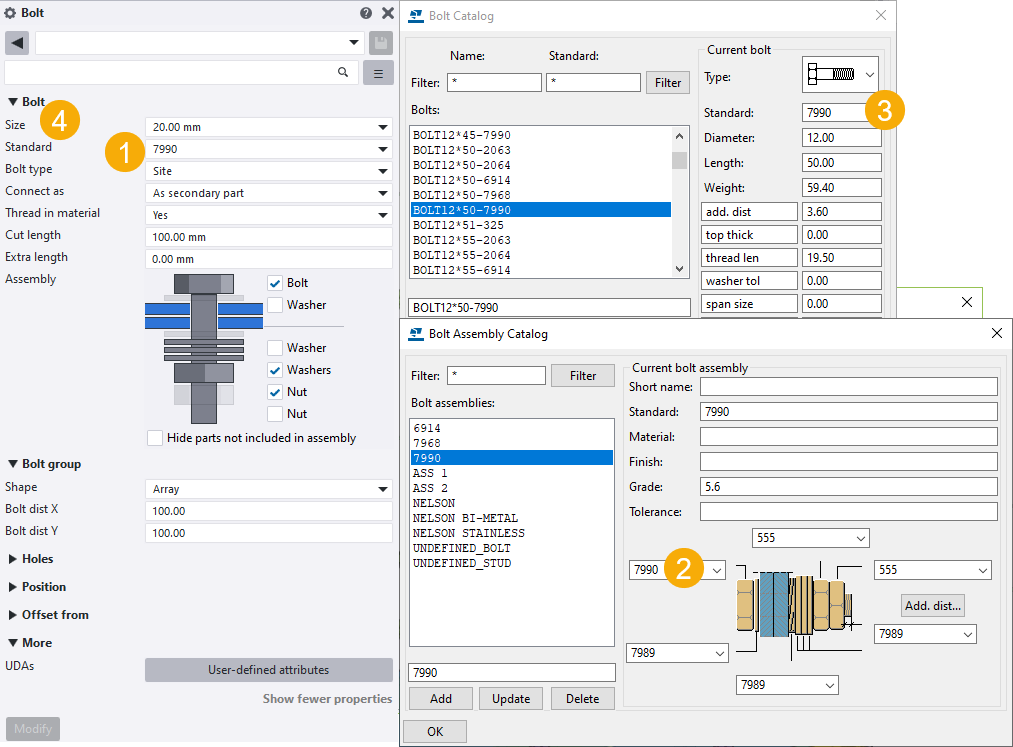This screenshot has height=747, width=1013.
Task: Click the Help question mark icon
Action: pyautogui.click(x=366, y=13)
